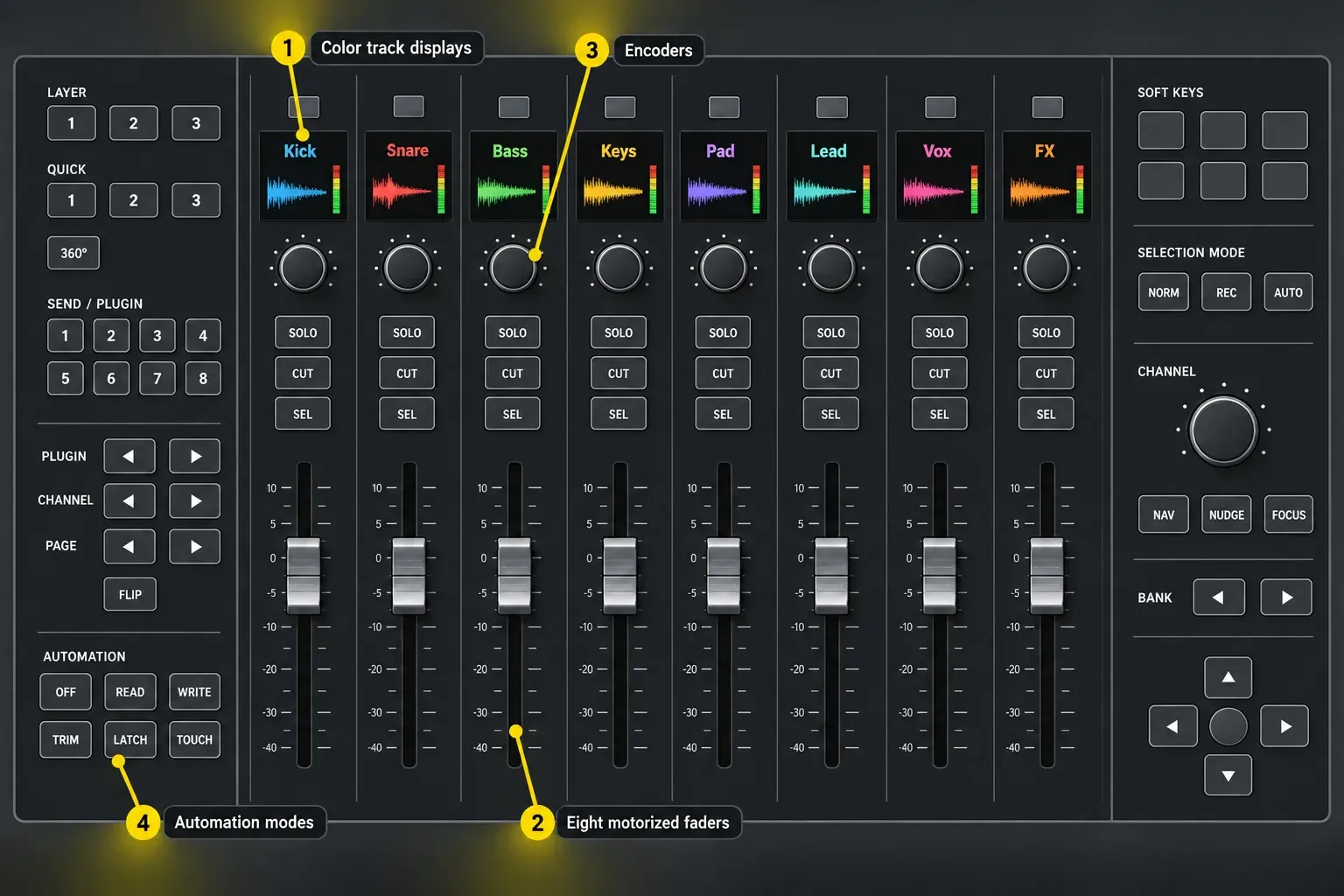Viewport: 1344px width, 896px height.
Task: Select the Kick track display
Action: click(x=304, y=176)
